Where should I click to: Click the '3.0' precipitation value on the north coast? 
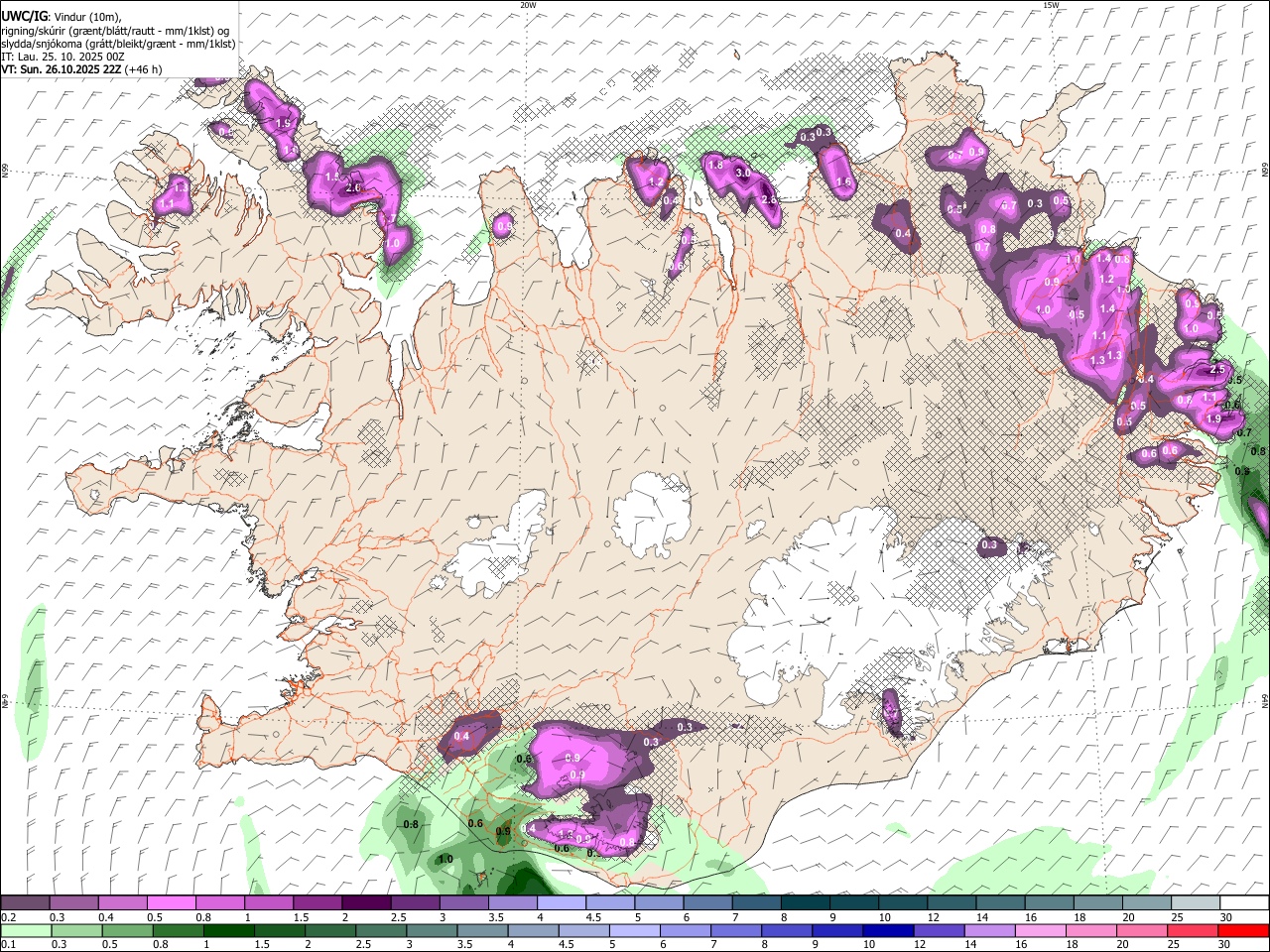pyautogui.click(x=743, y=173)
